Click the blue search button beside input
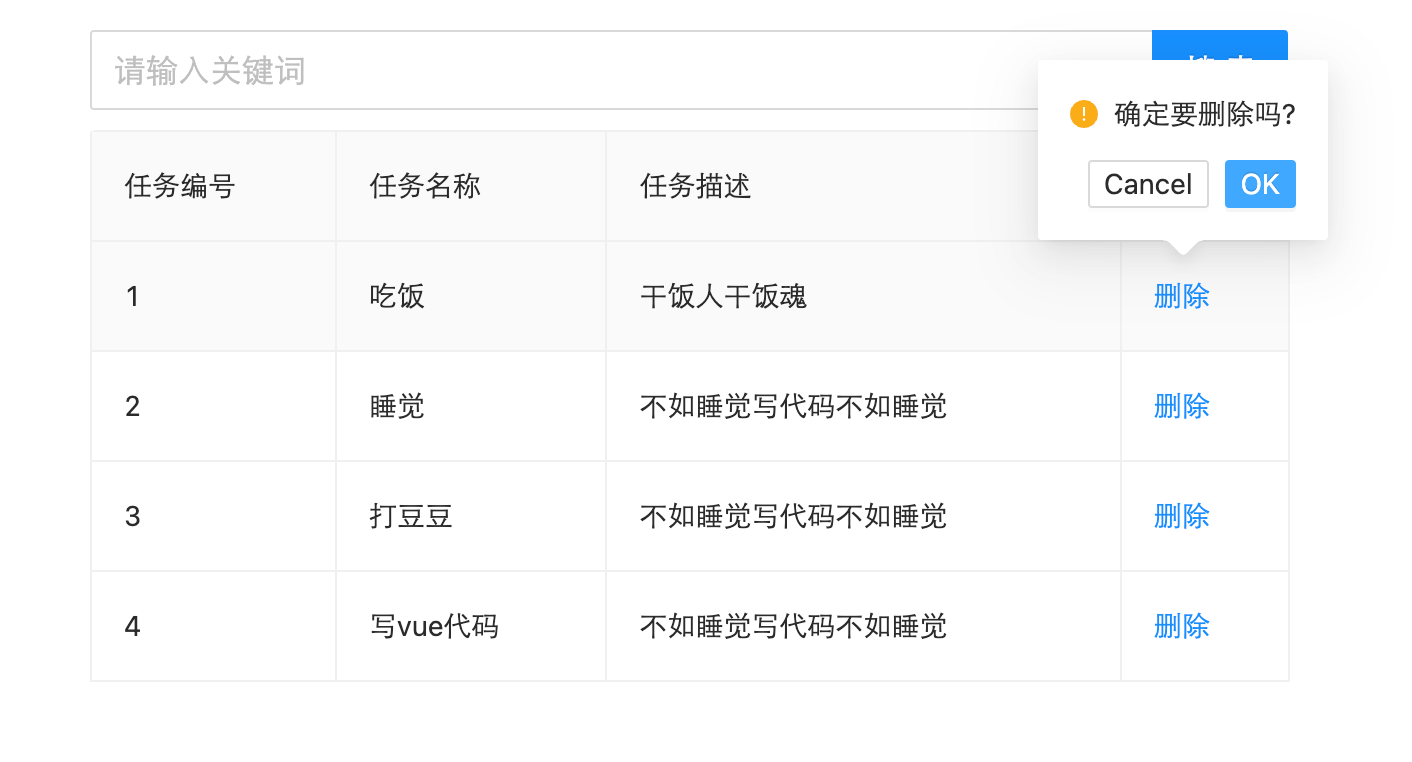This screenshot has height=762, width=1412. pyautogui.click(x=1219, y=46)
